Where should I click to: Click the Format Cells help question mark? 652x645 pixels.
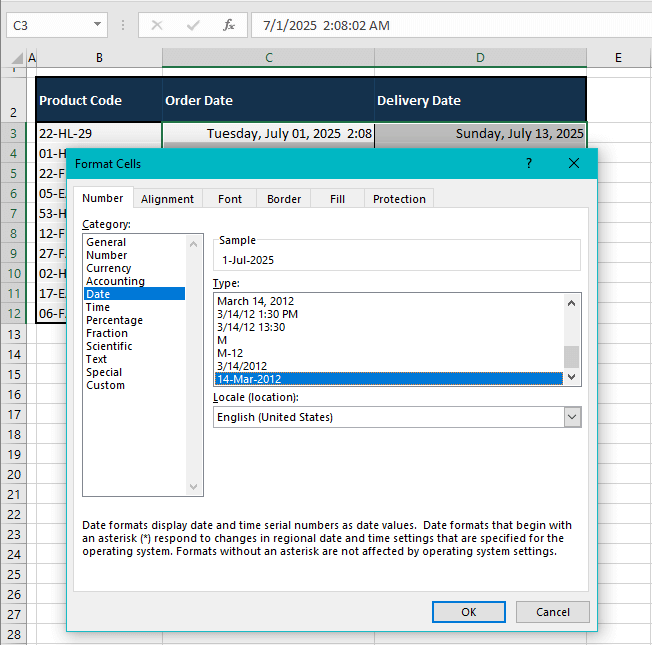click(x=529, y=163)
